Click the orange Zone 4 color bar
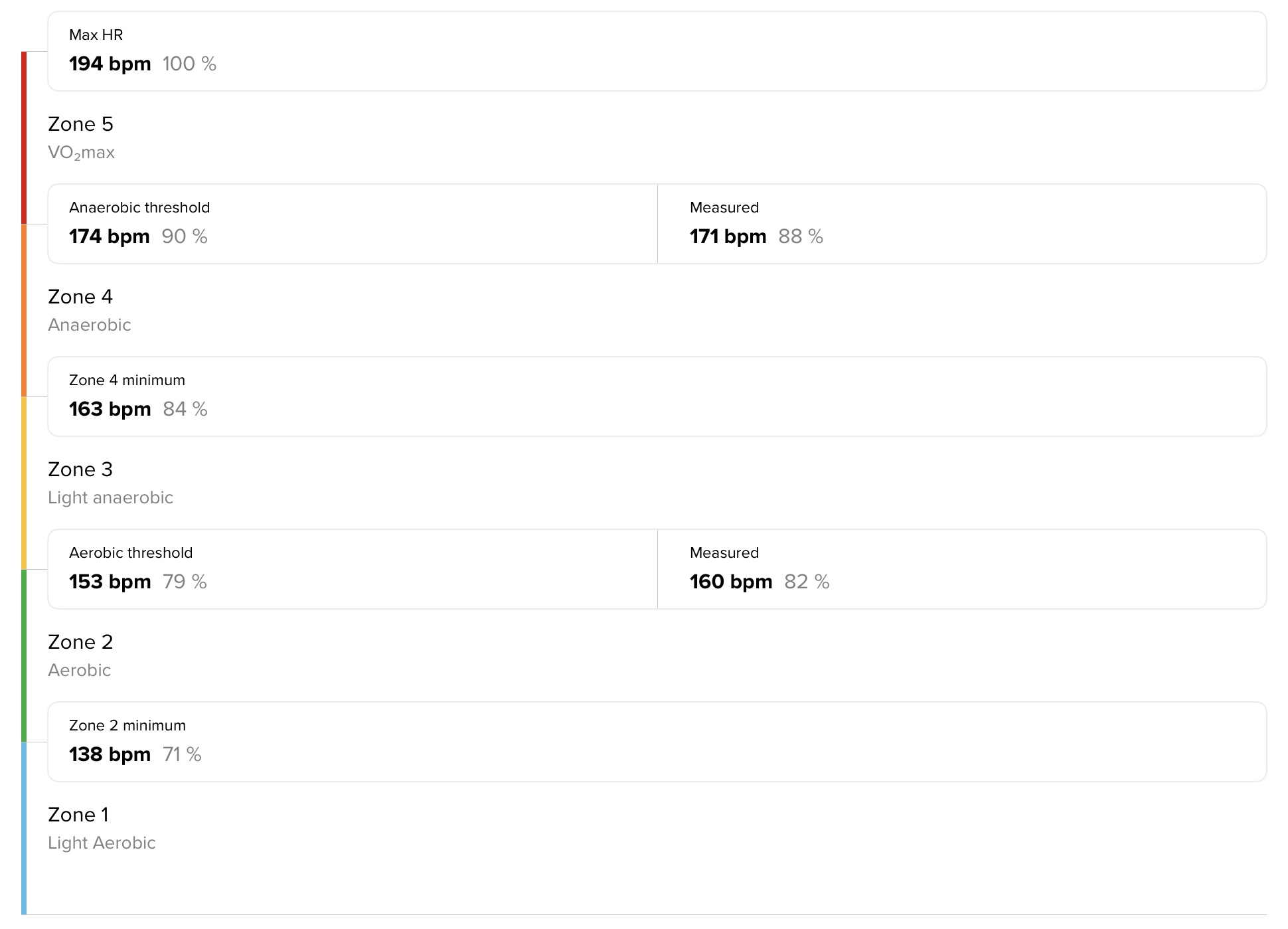This screenshot has width=1288, height=929. coord(24,310)
